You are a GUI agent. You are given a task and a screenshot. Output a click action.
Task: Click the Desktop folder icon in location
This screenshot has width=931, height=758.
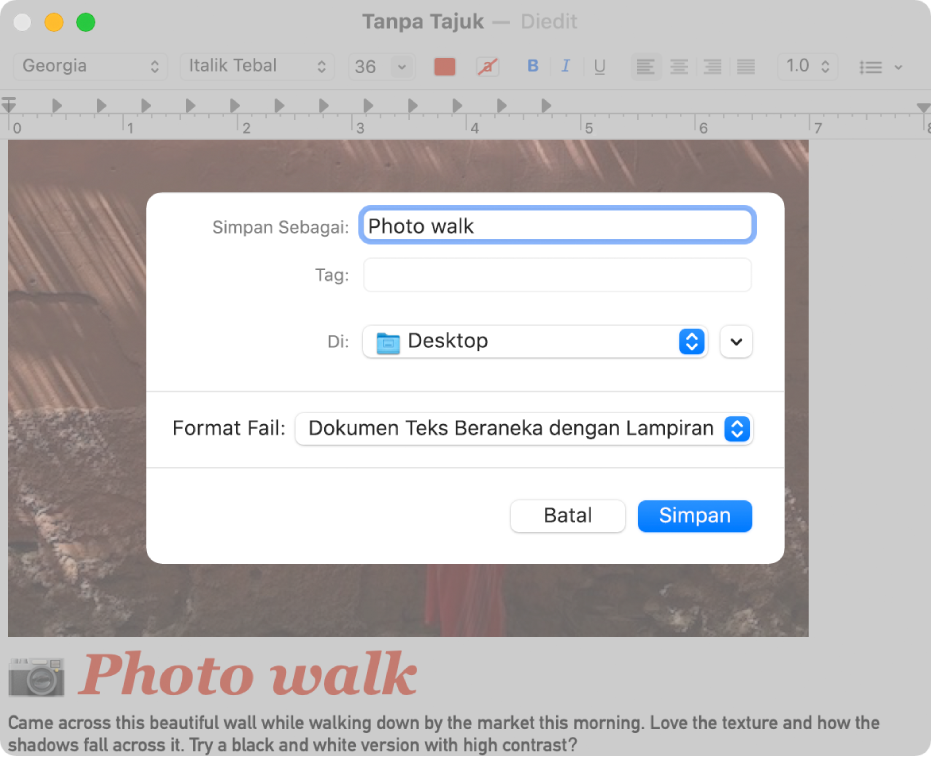click(x=388, y=342)
